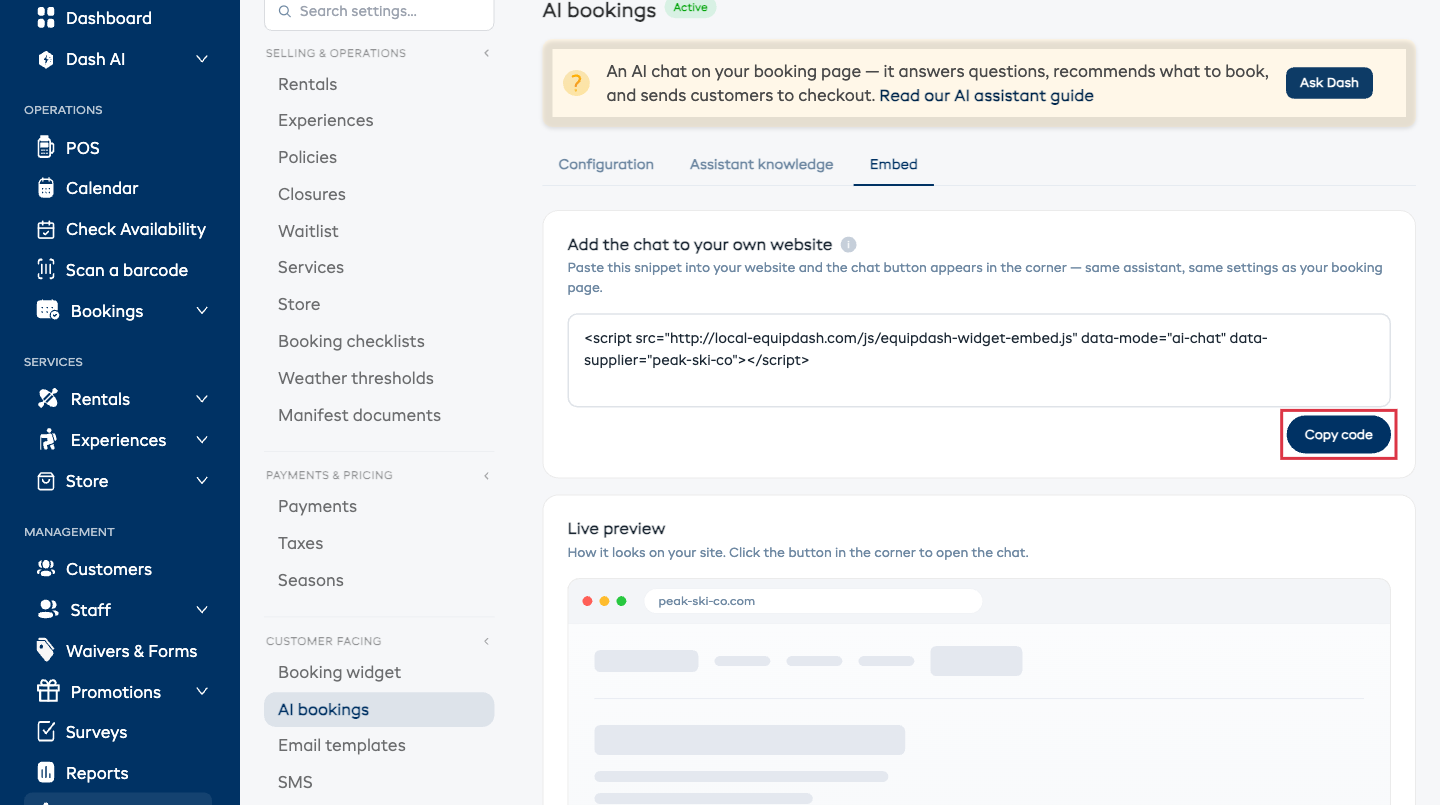The height and width of the screenshot is (805, 1440).
Task: Expand the Rentals sidebar chevron
Action: coord(202,399)
